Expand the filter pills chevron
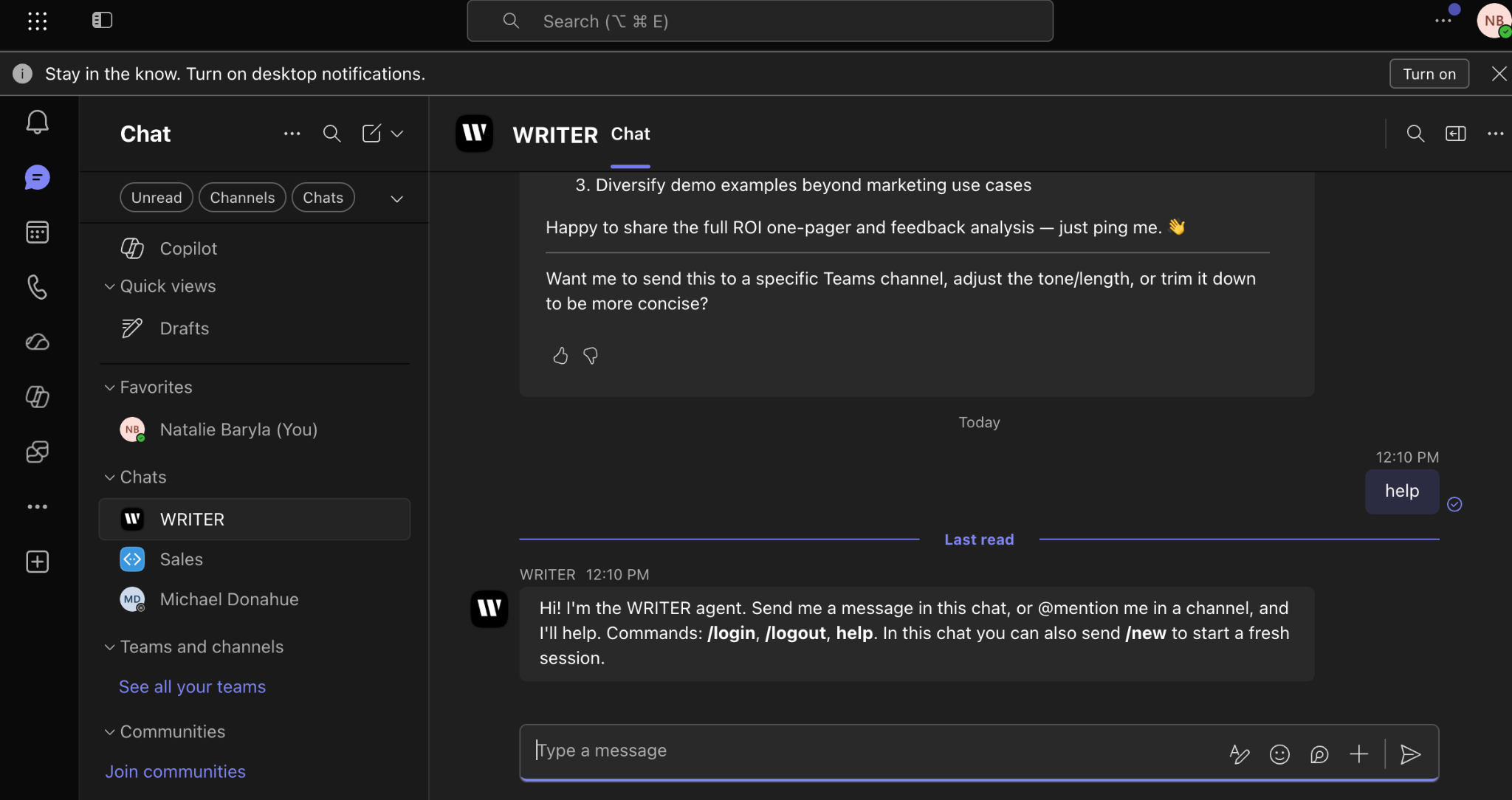This screenshot has width=1512, height=800. coord(397,199)
